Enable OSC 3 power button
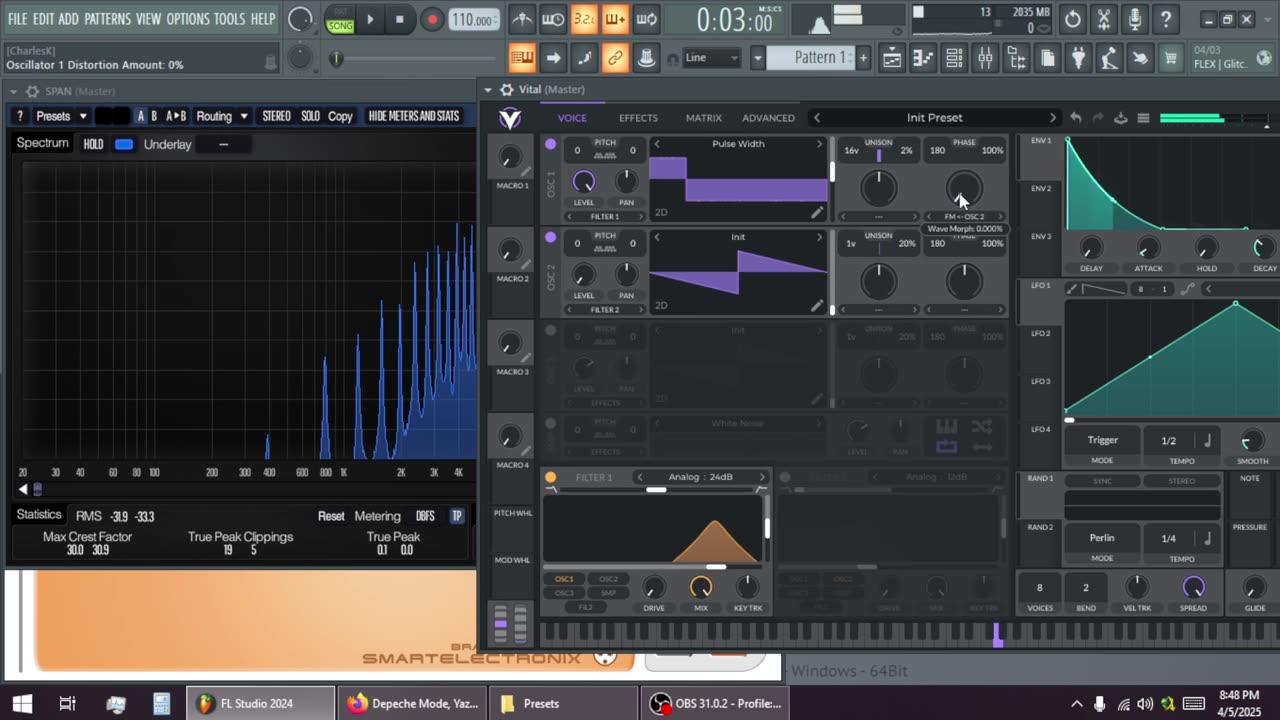 coord(550,330)
